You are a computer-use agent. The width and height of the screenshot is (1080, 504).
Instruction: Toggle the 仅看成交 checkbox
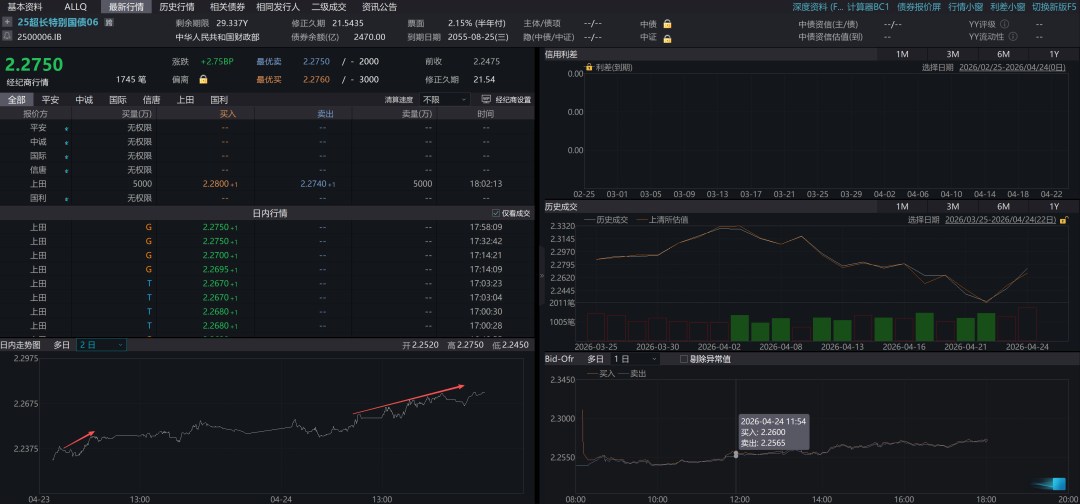496,213
